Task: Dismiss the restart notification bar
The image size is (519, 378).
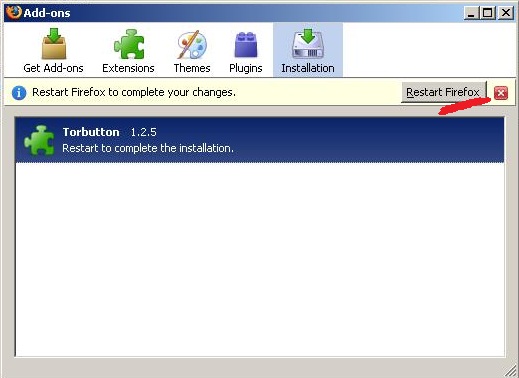Action: tap(501, 93)
